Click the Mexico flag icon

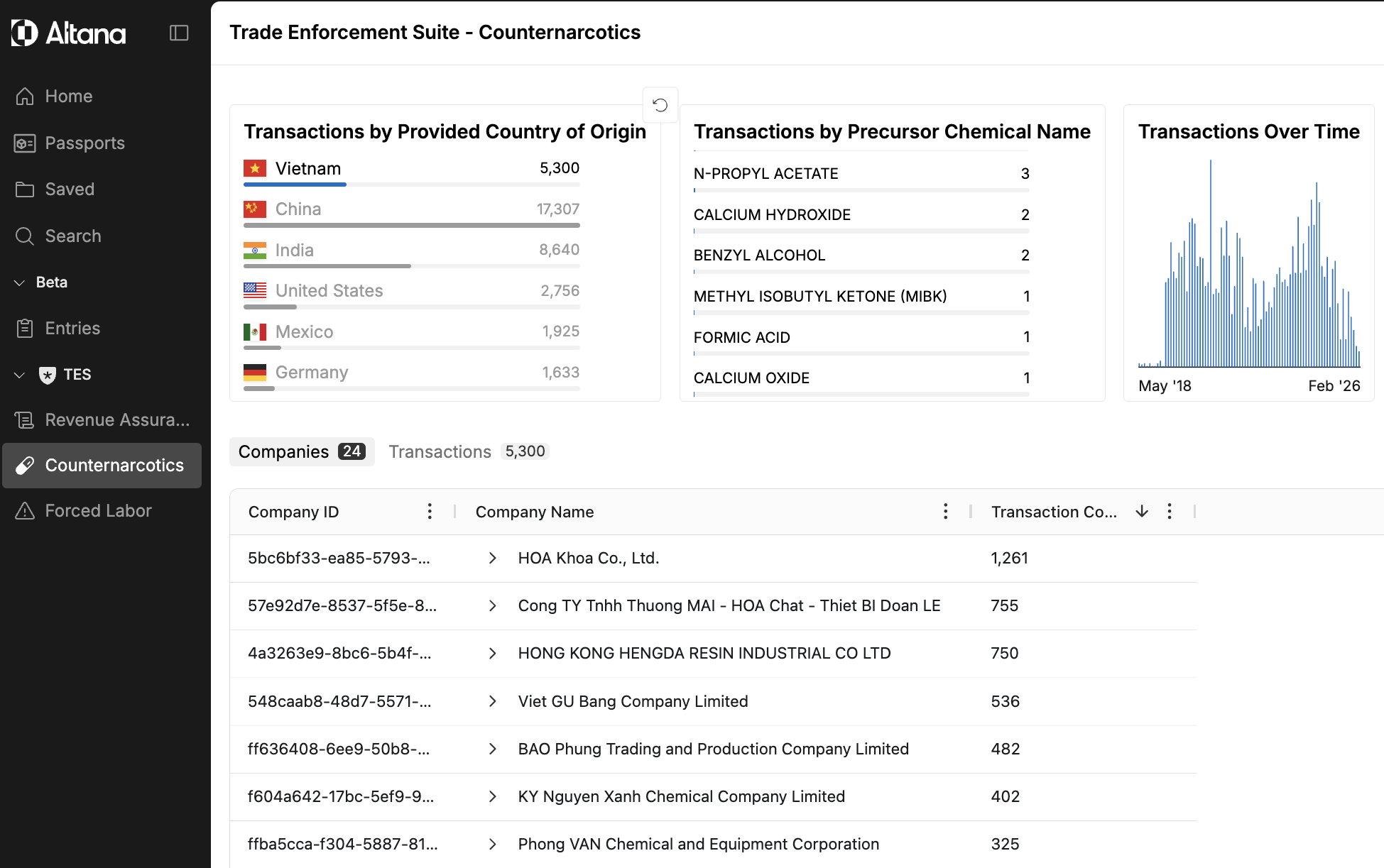(255, 331)
